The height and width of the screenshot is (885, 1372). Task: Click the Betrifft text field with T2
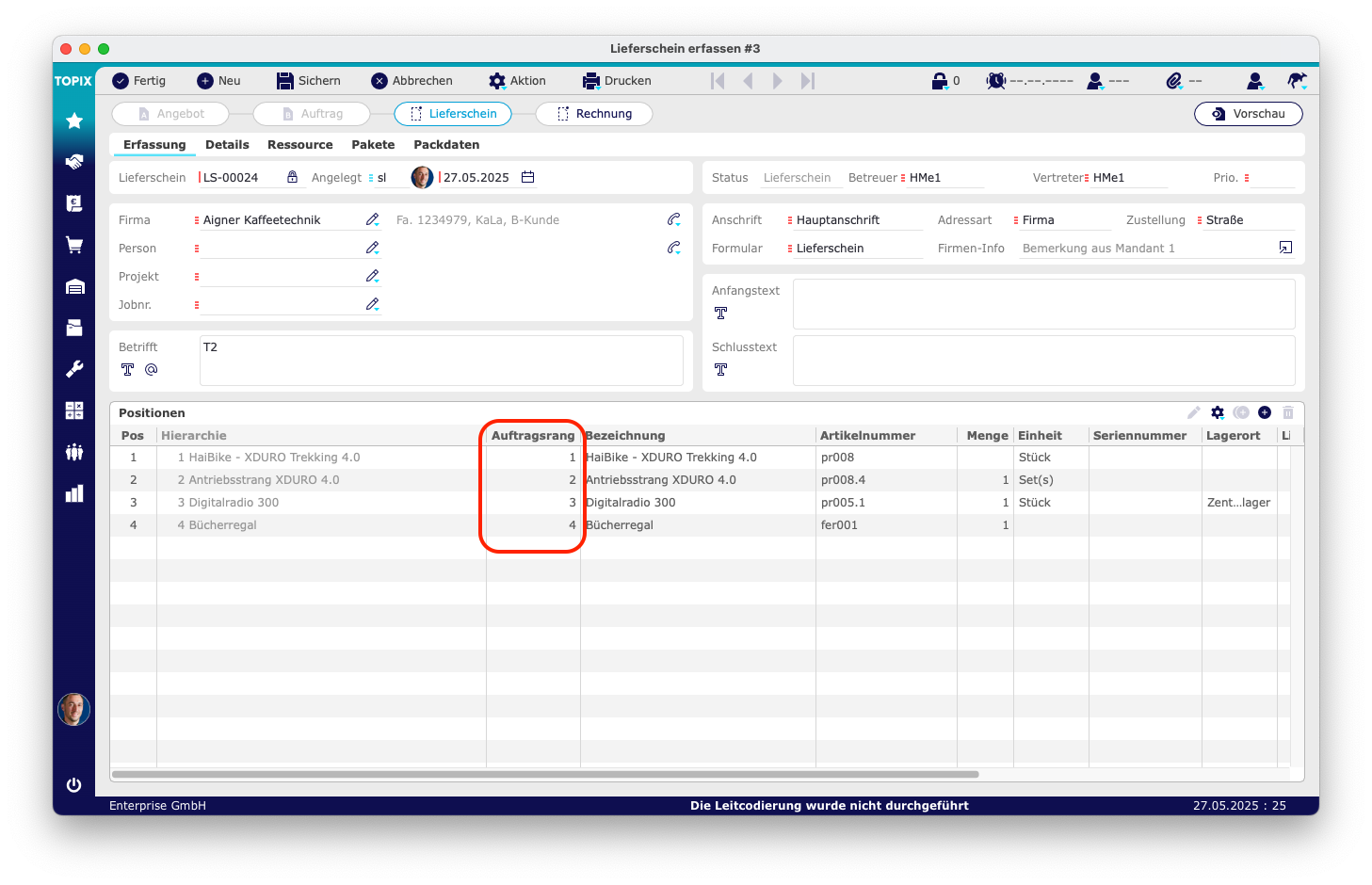[x=442, y=361]
